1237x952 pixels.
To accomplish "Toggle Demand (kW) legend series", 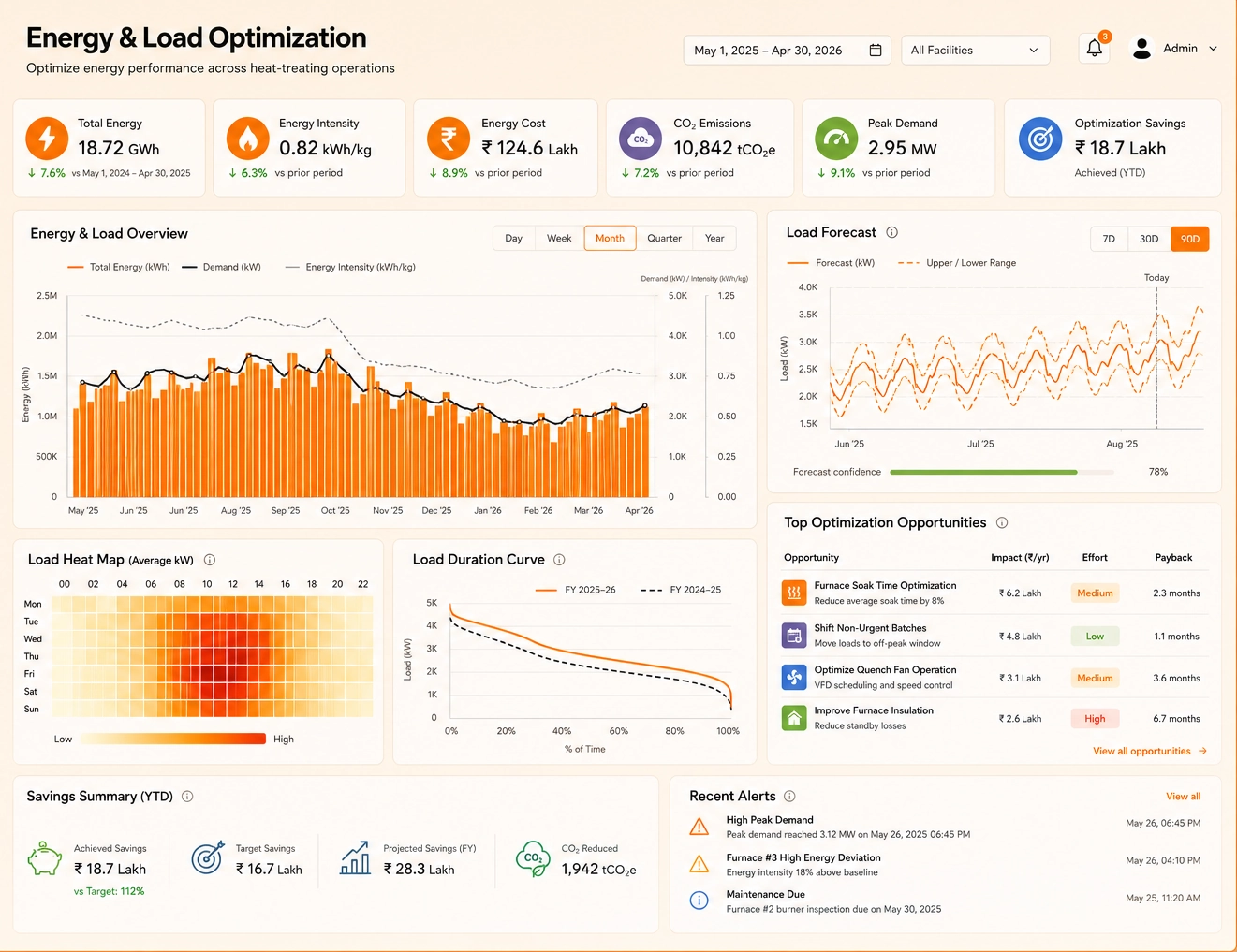I will coord(221,267).
